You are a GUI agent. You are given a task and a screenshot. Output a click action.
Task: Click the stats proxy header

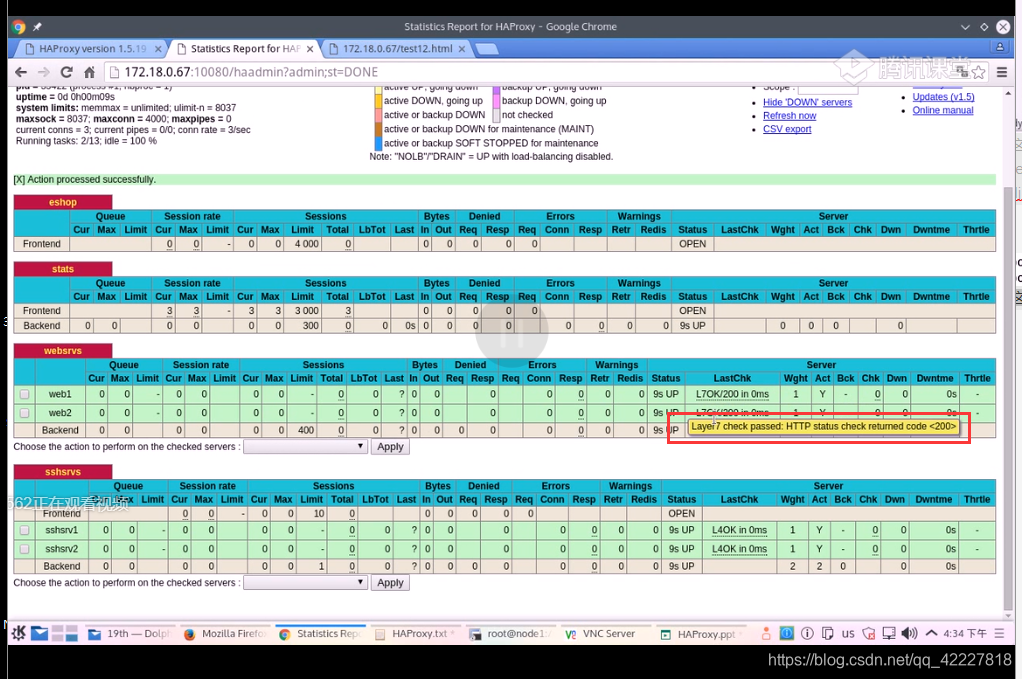coord(63,269)
